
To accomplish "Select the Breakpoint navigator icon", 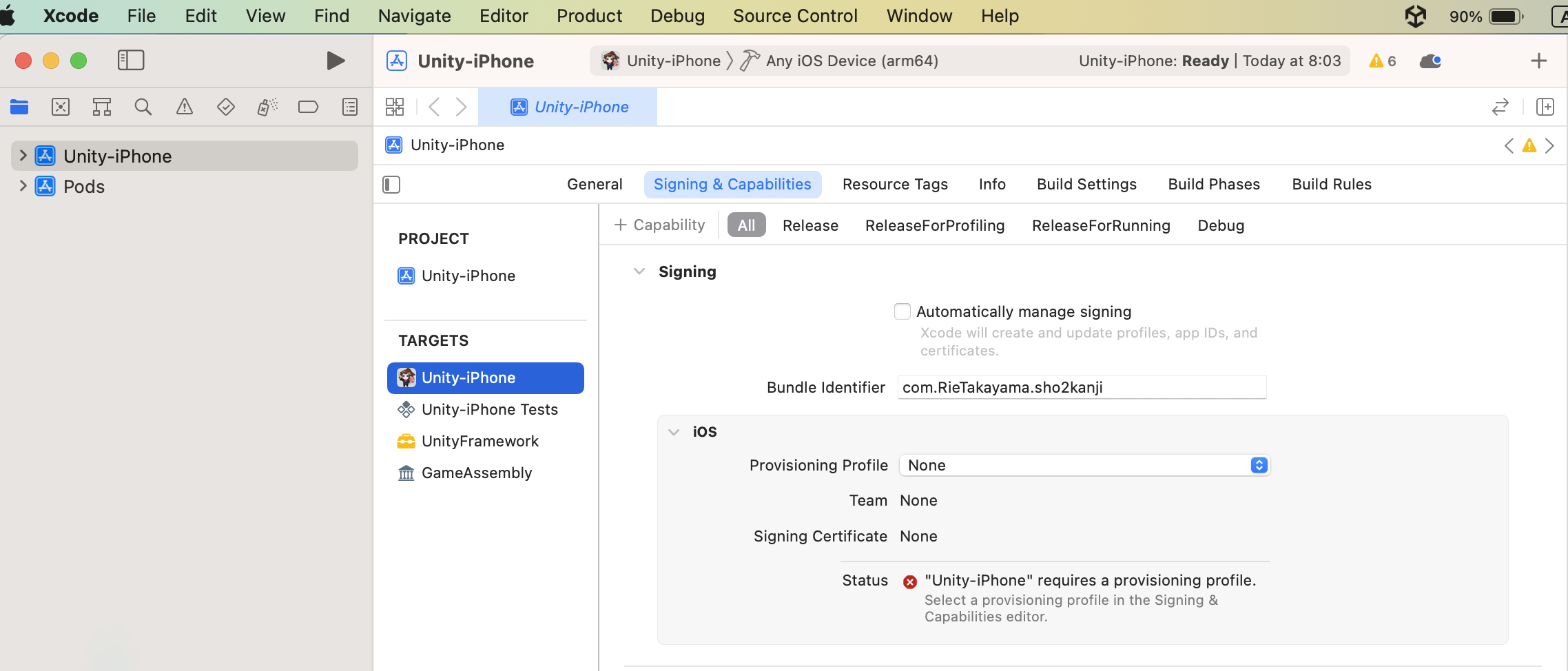I will click(x=308, y=107).
